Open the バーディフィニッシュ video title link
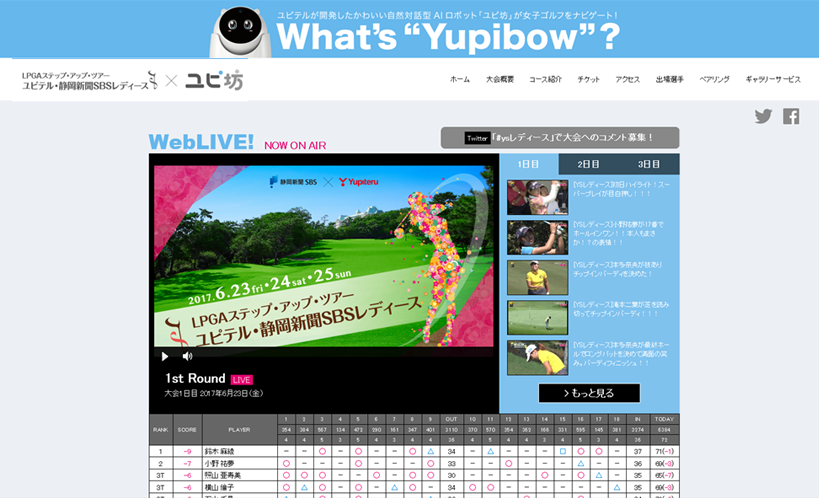819x498 pixels. (621, 354)
